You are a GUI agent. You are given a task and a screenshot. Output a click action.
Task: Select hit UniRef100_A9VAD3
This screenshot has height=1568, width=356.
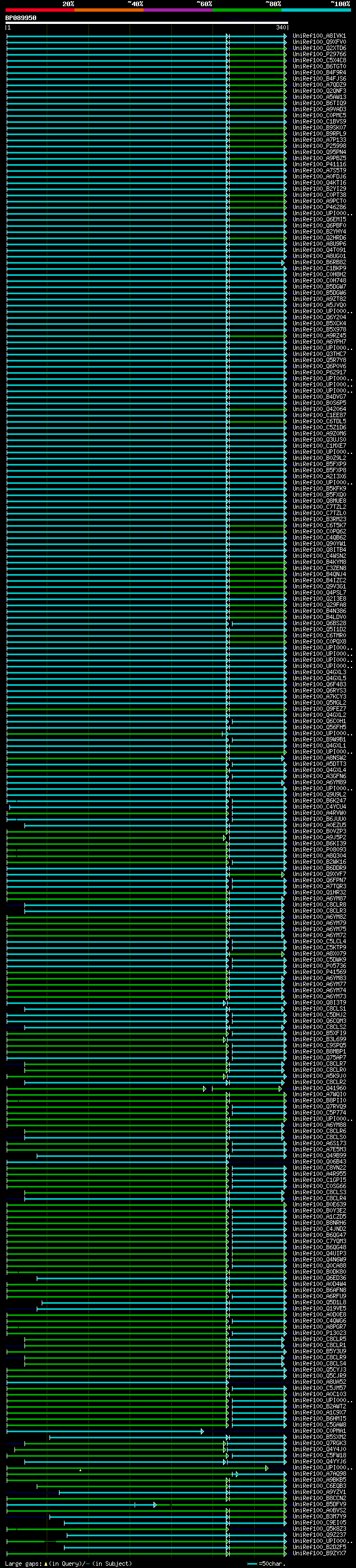tap(319, 110)
